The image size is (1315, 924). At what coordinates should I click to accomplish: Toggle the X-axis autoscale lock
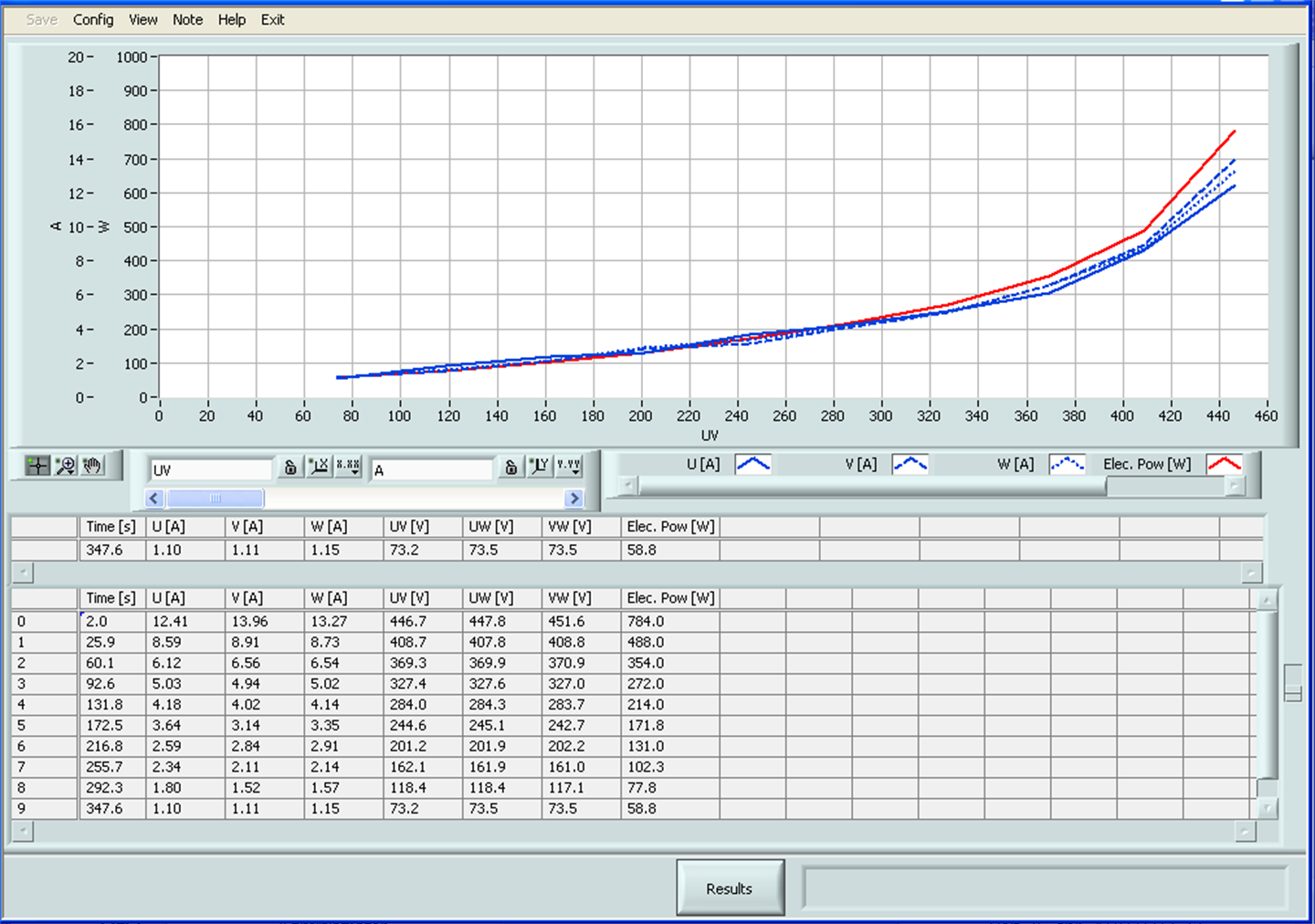(290, 467)
